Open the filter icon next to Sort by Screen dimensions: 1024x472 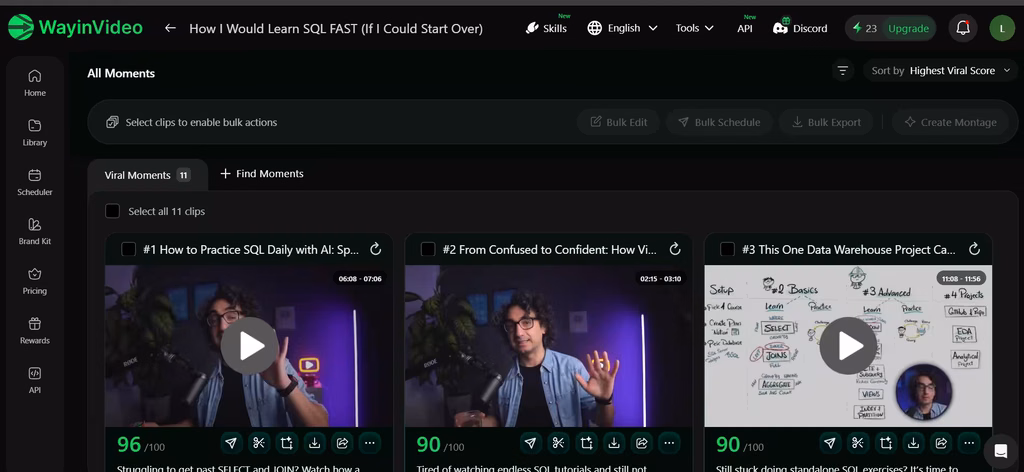click(x=843, y=71)
